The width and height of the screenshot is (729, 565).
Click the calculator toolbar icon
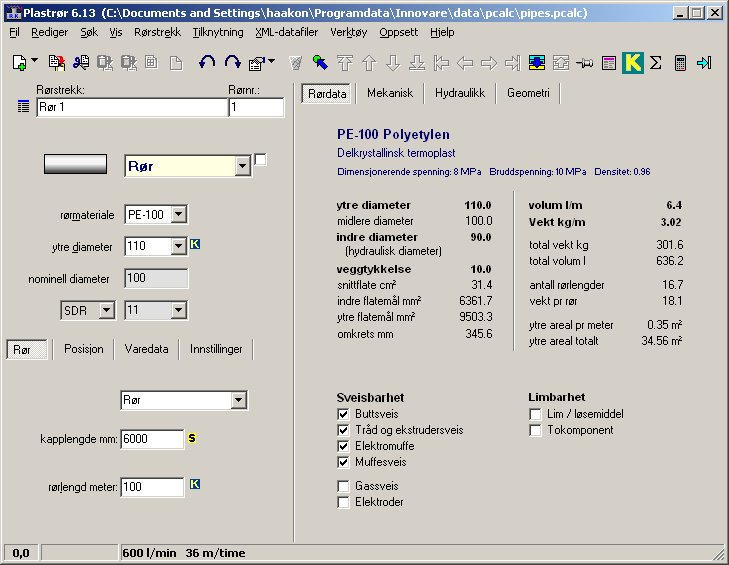pyautogui.click(x=680, y=63)
